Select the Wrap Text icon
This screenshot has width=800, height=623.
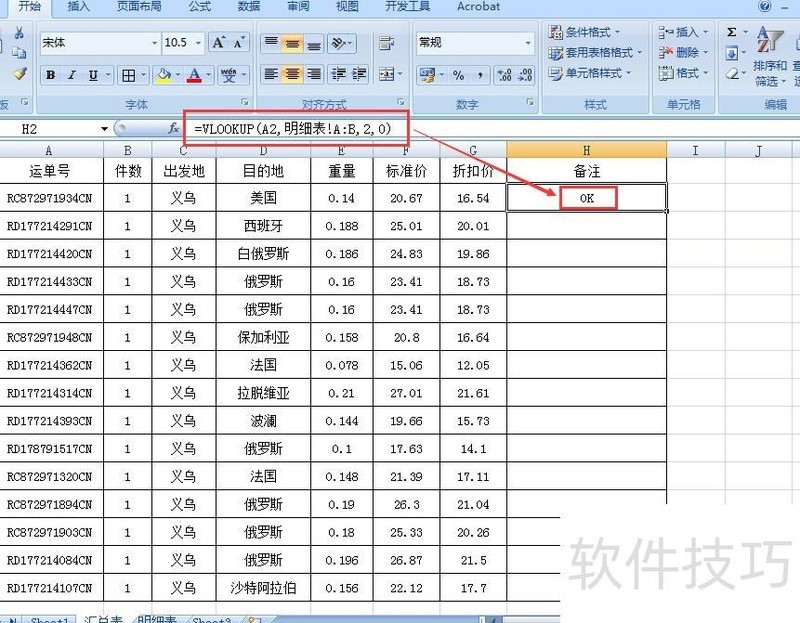click(387, 42)
